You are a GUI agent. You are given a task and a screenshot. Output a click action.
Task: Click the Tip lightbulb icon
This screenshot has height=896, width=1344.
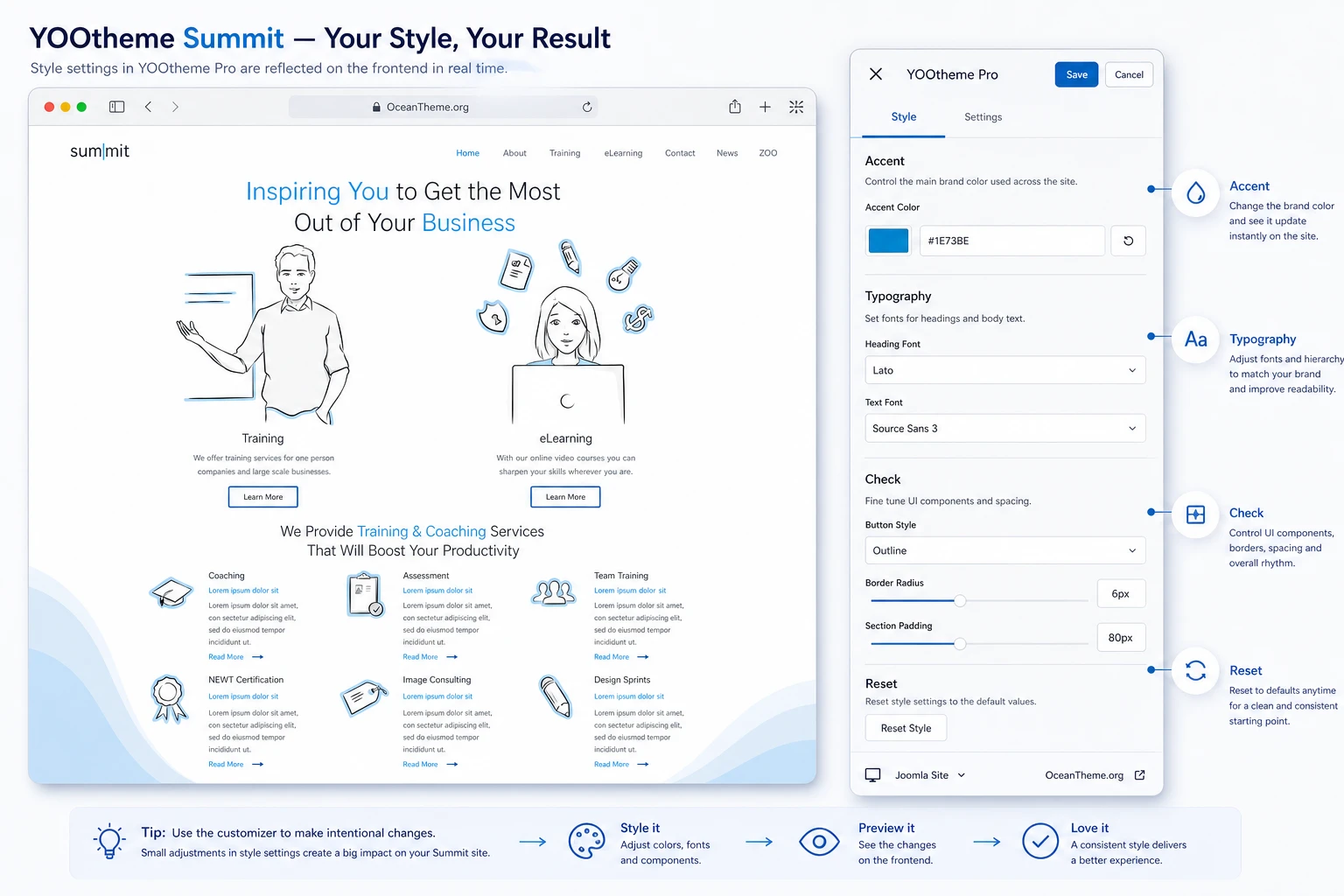point(109,842)
